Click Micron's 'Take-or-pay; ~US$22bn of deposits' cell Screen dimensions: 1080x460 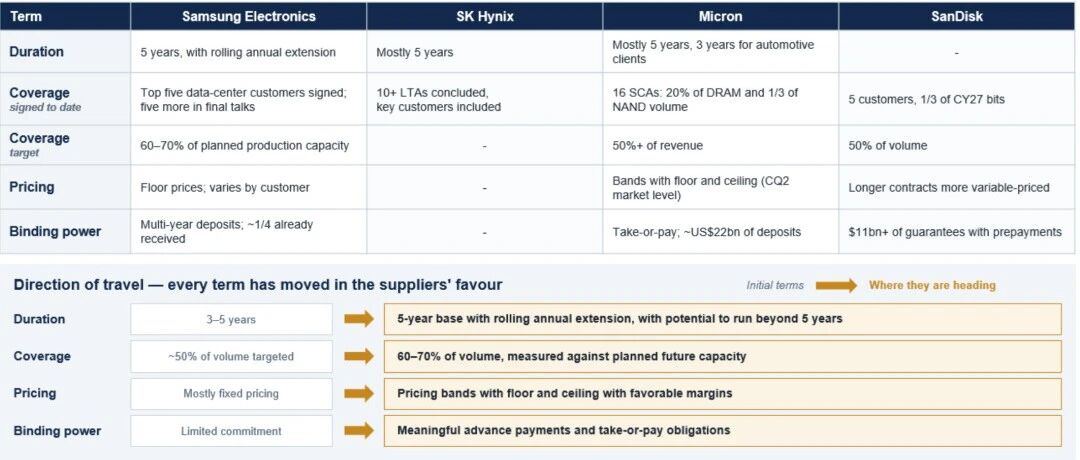point(721,232)
